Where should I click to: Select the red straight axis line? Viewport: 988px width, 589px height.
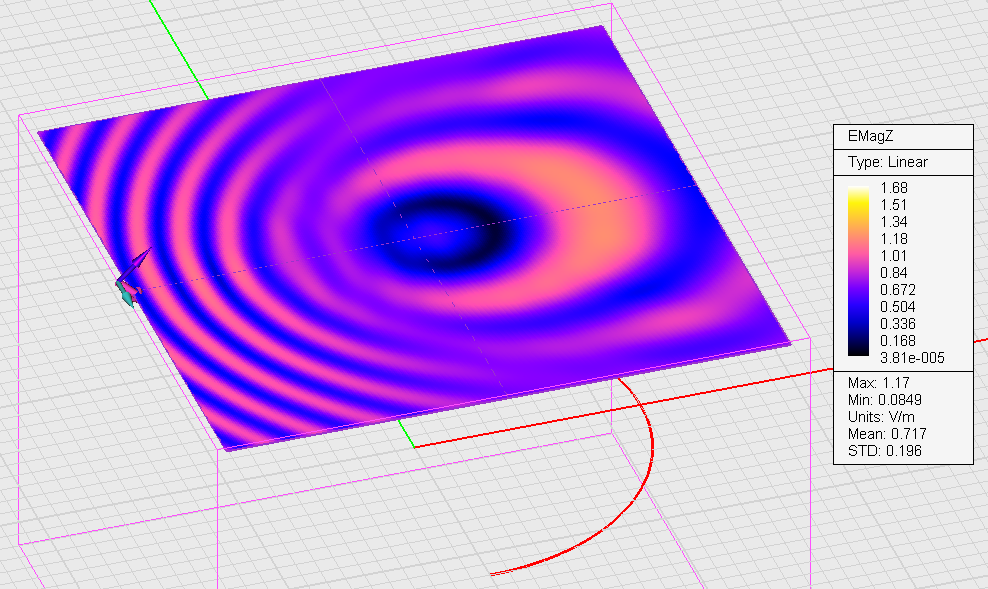click(693, 395)
